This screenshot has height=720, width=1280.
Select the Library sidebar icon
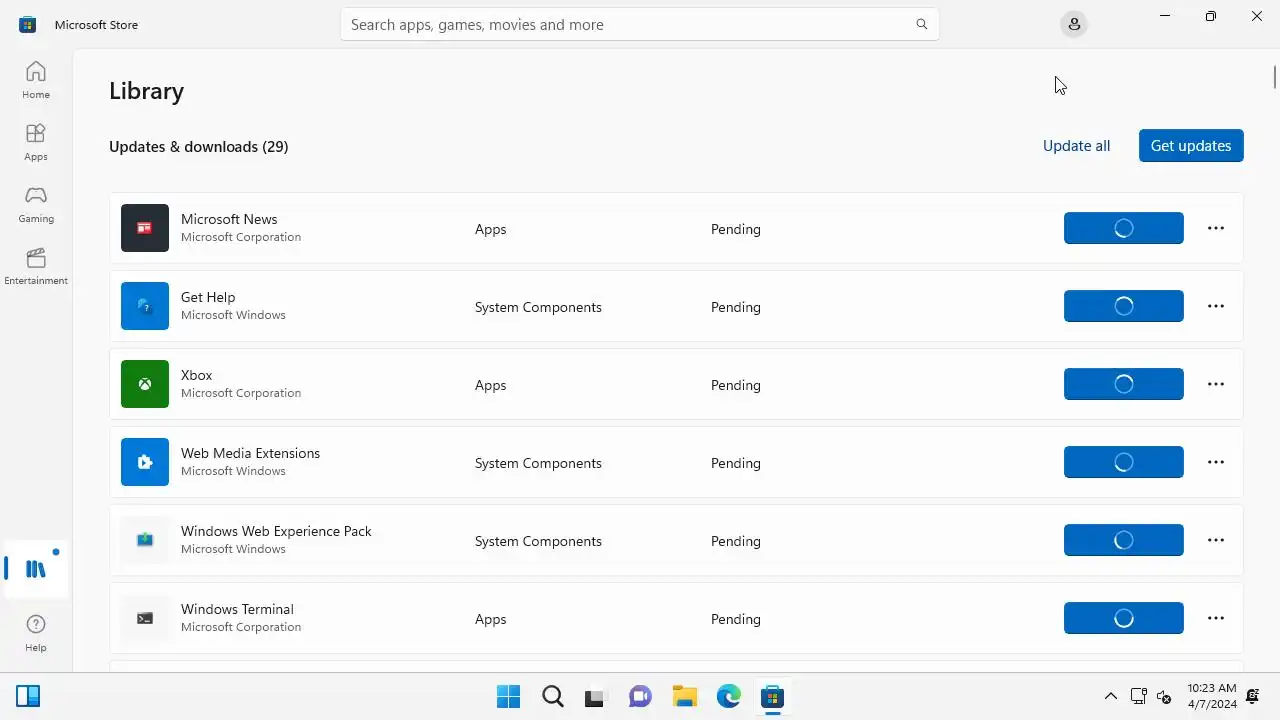tap(36, 569)
